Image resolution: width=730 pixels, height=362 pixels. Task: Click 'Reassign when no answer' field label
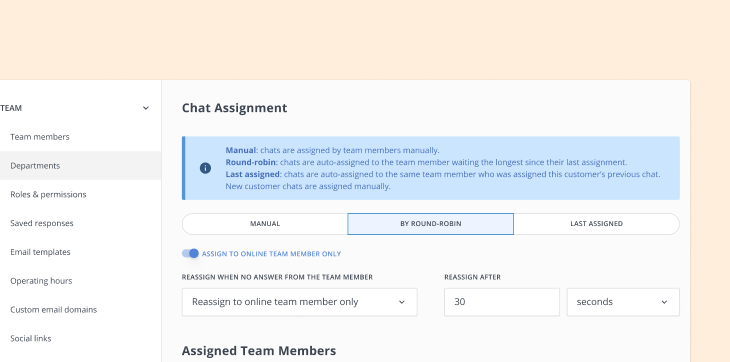tap(277, 277)
